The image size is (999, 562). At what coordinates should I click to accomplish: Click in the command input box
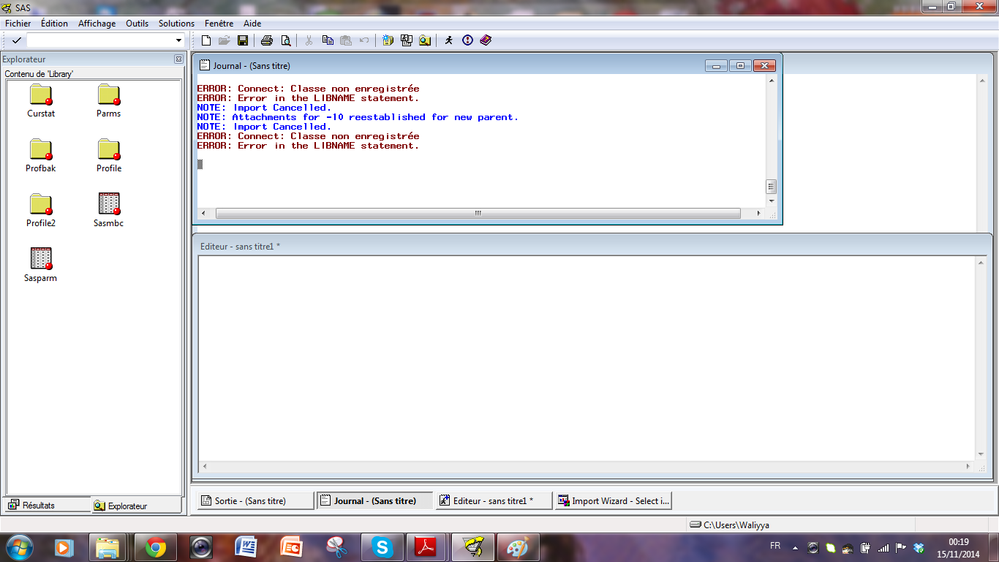(x=100, y=40)
